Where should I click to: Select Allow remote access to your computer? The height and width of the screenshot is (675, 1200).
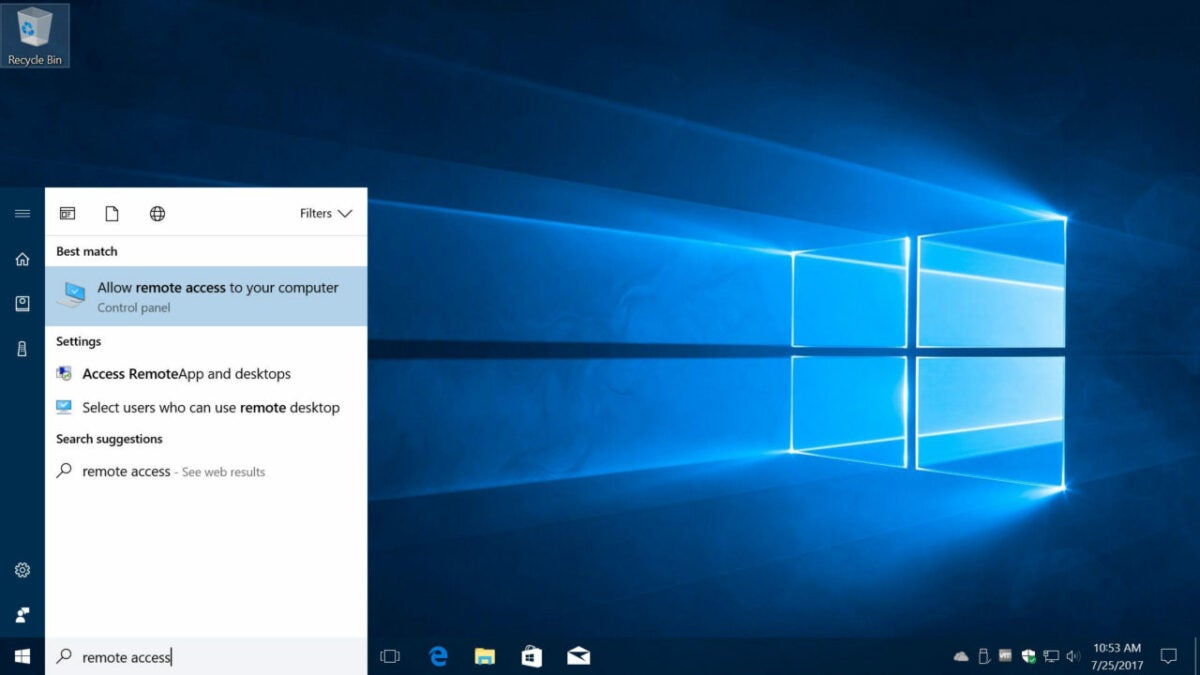click(x=200, y=296)
